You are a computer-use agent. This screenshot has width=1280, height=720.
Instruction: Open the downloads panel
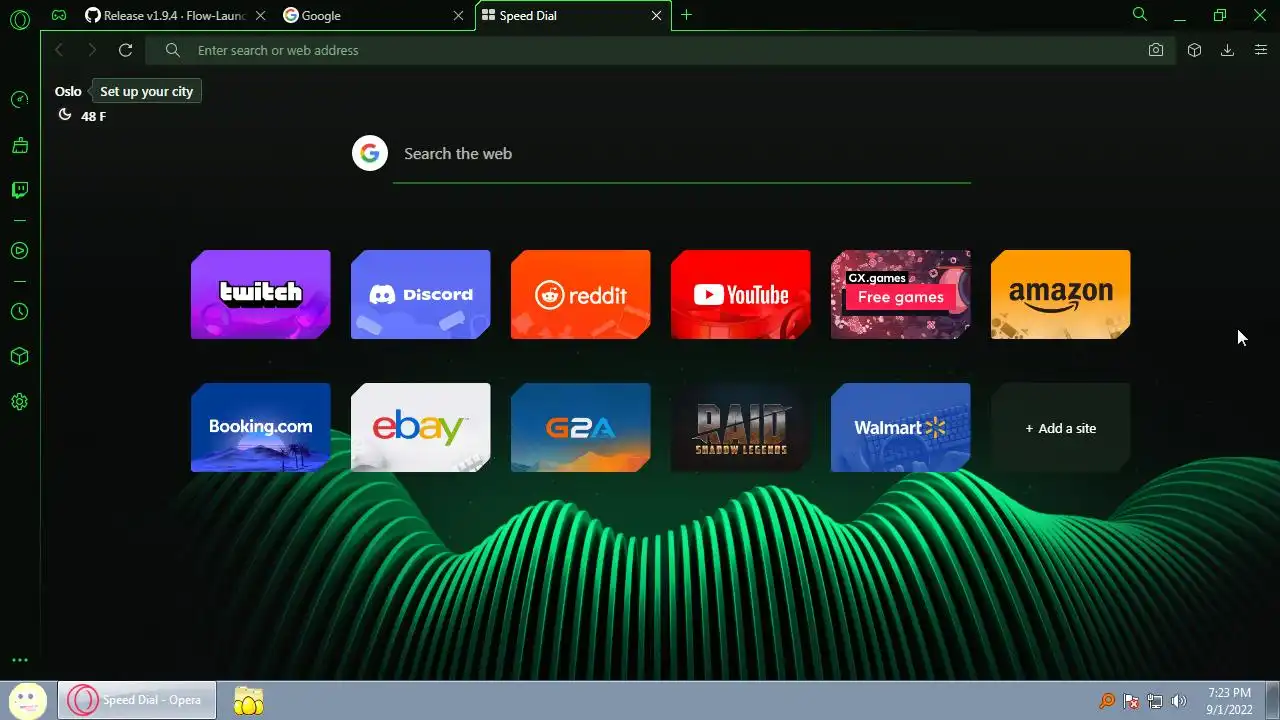[x=1227, y=50]
